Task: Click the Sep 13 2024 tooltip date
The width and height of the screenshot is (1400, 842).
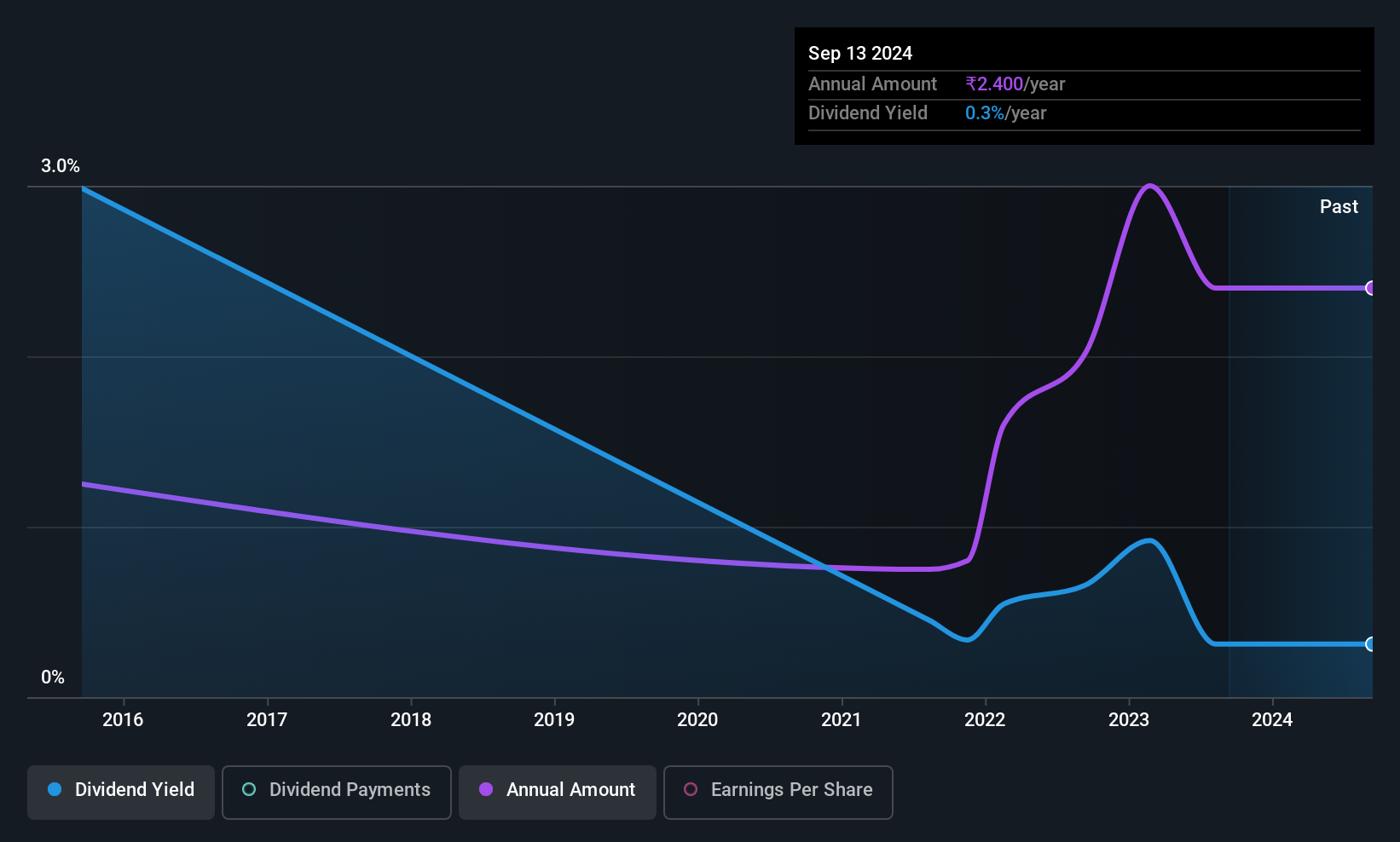Action: pos(860,53)
